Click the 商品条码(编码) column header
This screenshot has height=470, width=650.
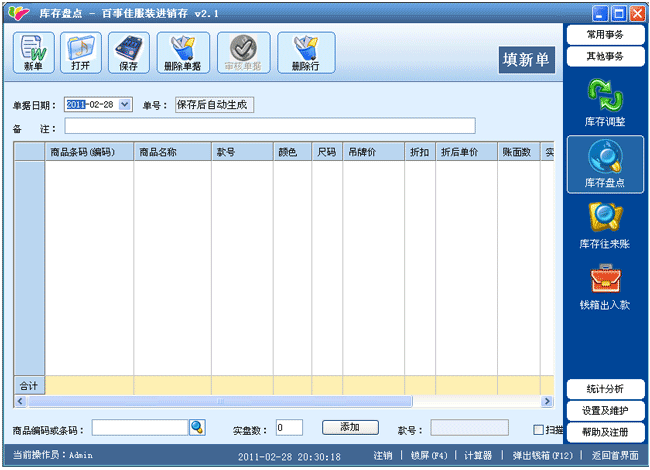click(x=89, y=152)
